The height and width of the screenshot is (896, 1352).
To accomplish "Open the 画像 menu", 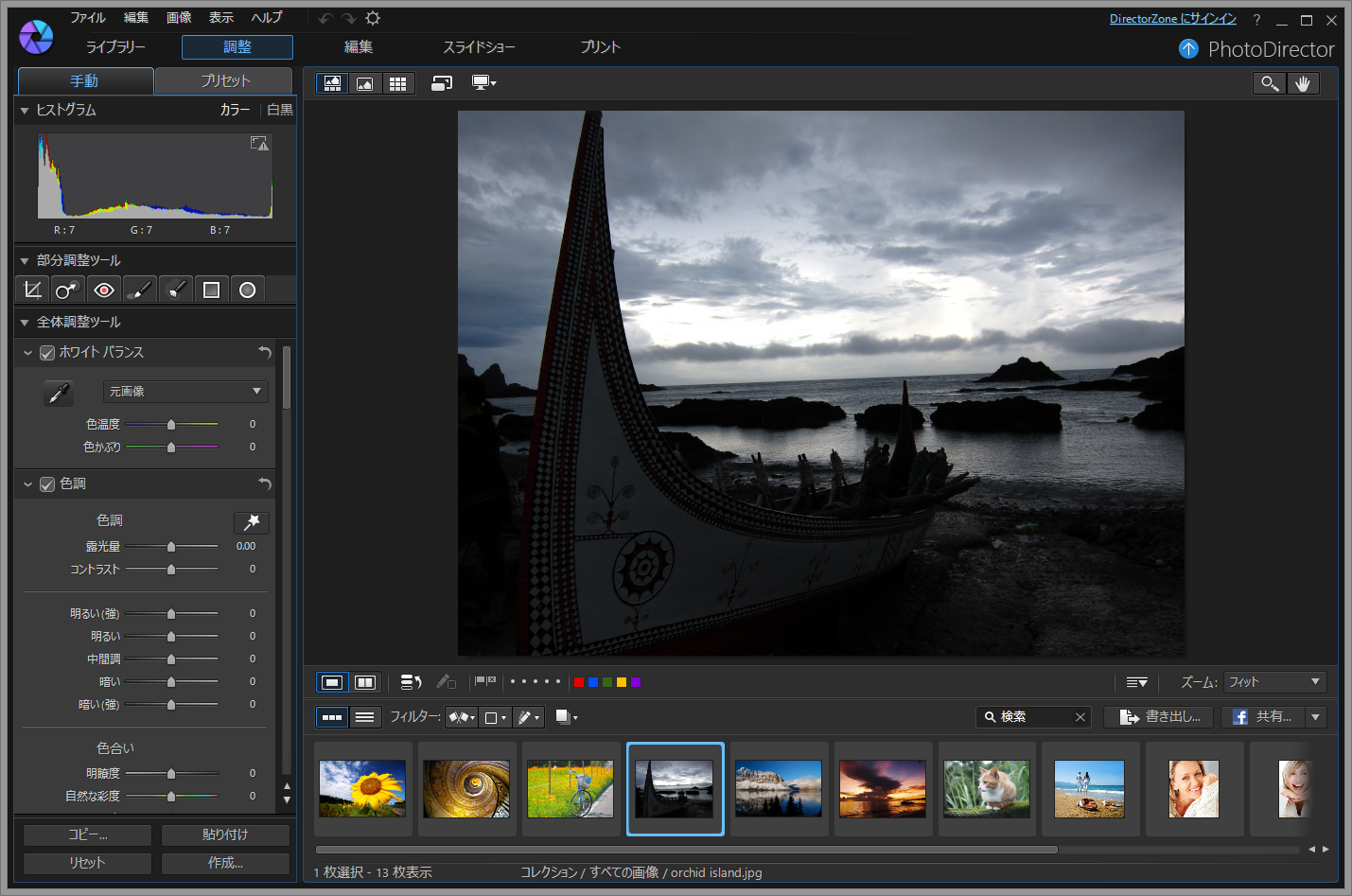I will 179,17.
